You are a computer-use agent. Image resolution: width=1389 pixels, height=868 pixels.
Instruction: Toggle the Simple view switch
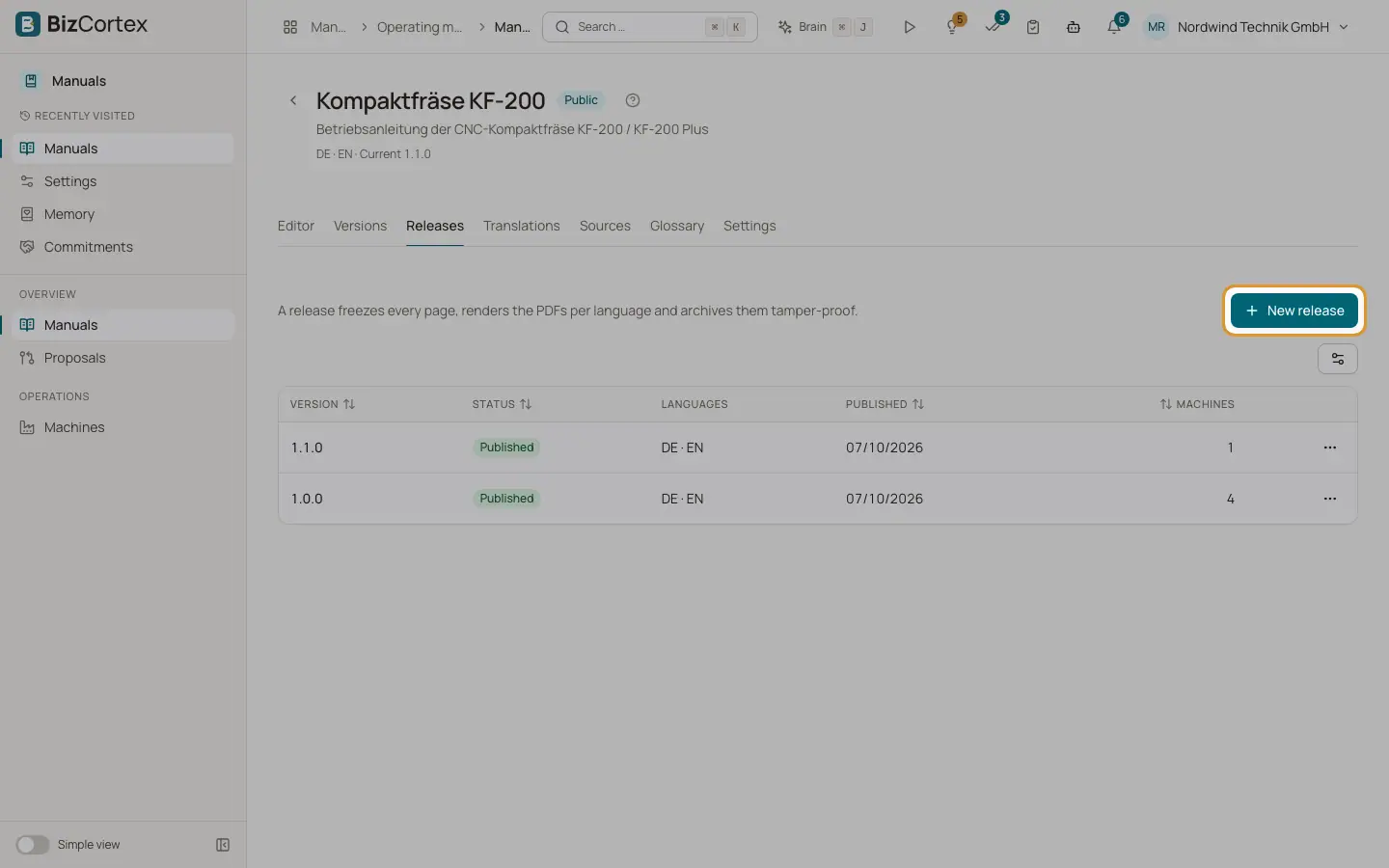click(x=32, y=845)
